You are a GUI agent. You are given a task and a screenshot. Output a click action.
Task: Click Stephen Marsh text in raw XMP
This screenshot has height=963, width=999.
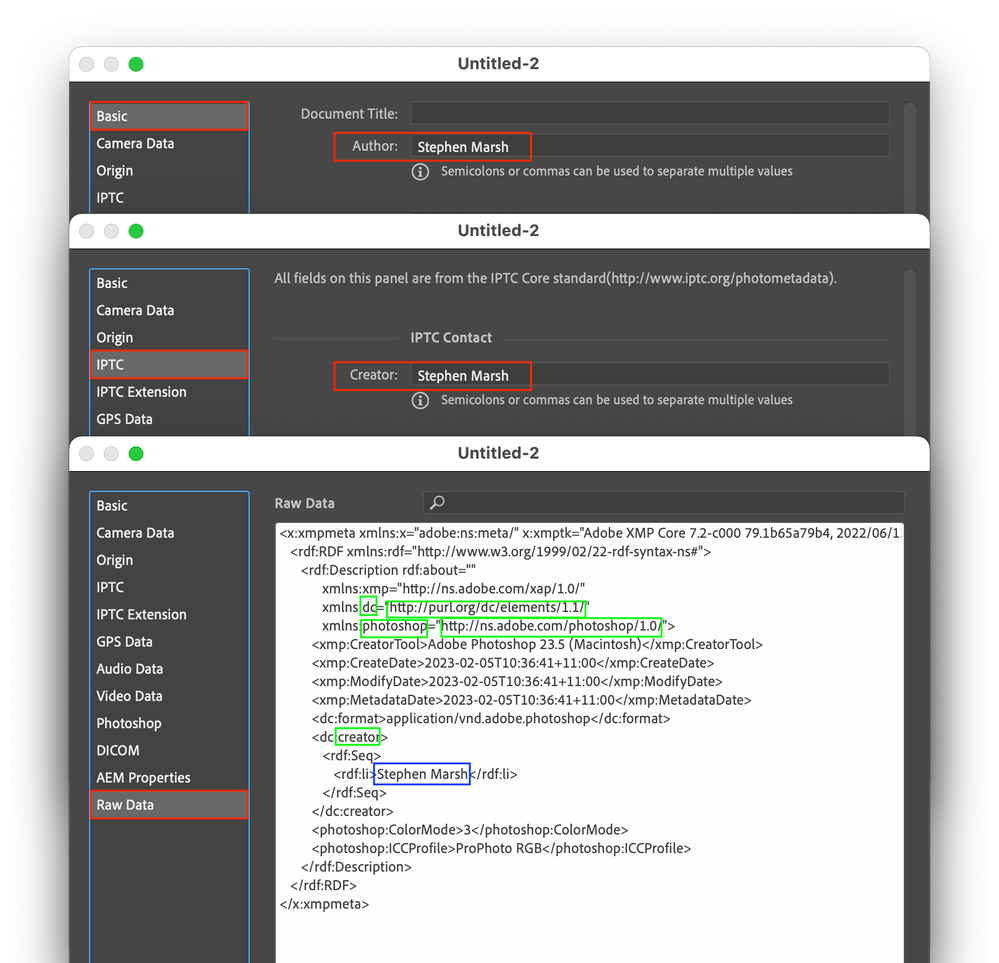(x=422, y=774)
